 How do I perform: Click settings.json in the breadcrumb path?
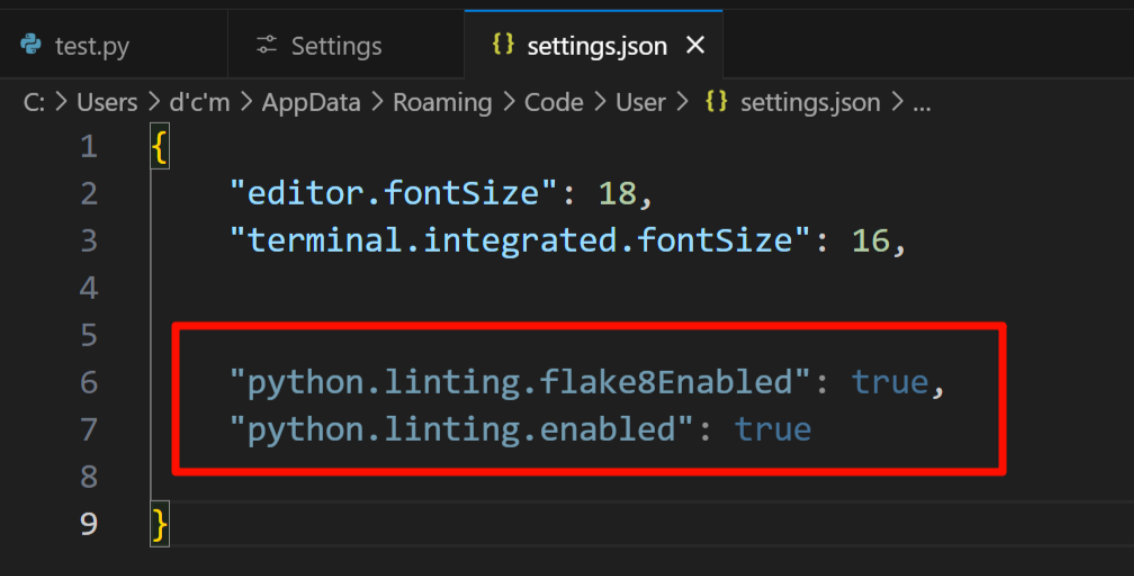pyautogui.click(x=810, y=102)
